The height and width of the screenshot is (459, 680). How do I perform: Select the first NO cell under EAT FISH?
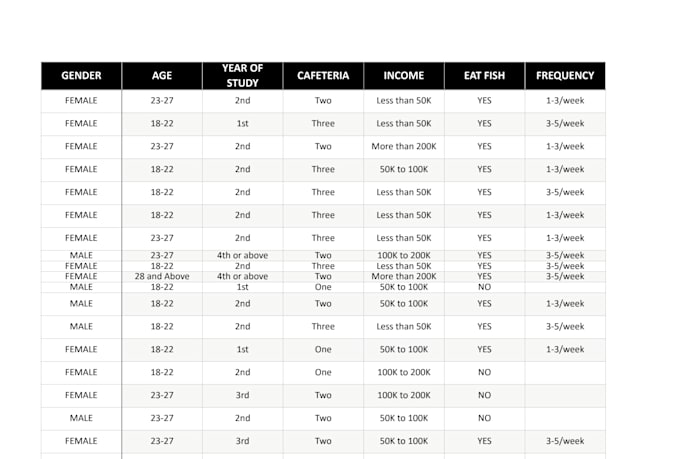(484, 287)
